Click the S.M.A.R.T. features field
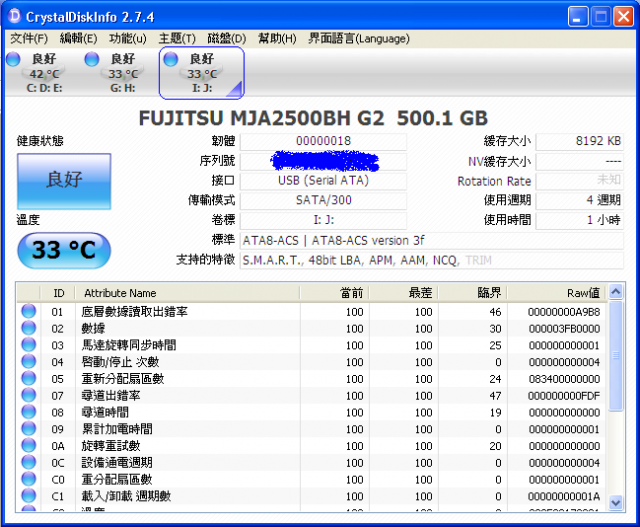 pyautogui.click(x=432, y=260)
